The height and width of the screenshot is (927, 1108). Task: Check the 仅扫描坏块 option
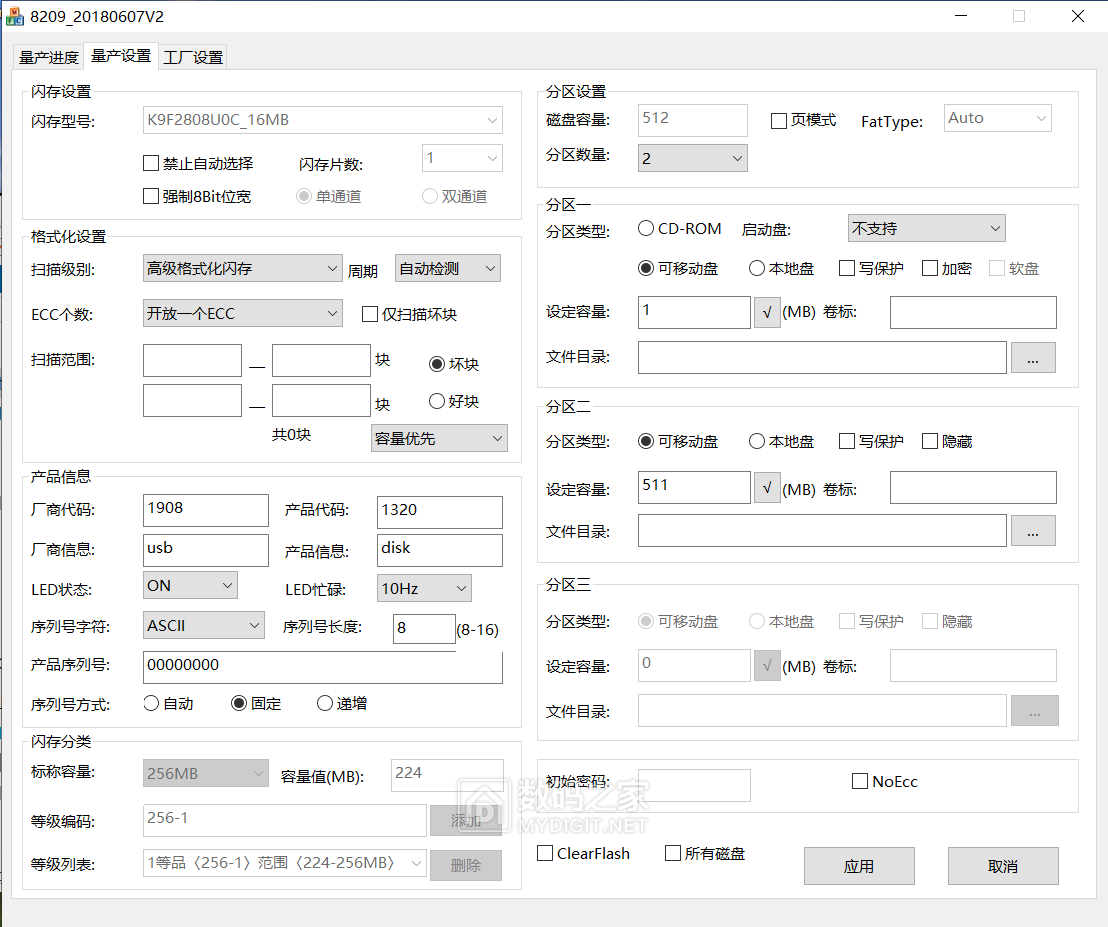point(370,313)
